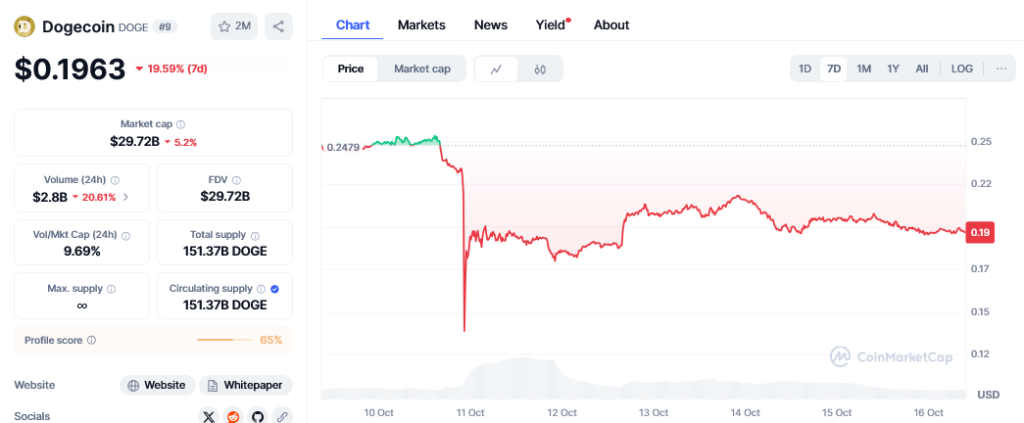The height and width of the screenshot is (423, 1024).
Task: Open the Dogecoin Website link
Action: click(157, 385)
